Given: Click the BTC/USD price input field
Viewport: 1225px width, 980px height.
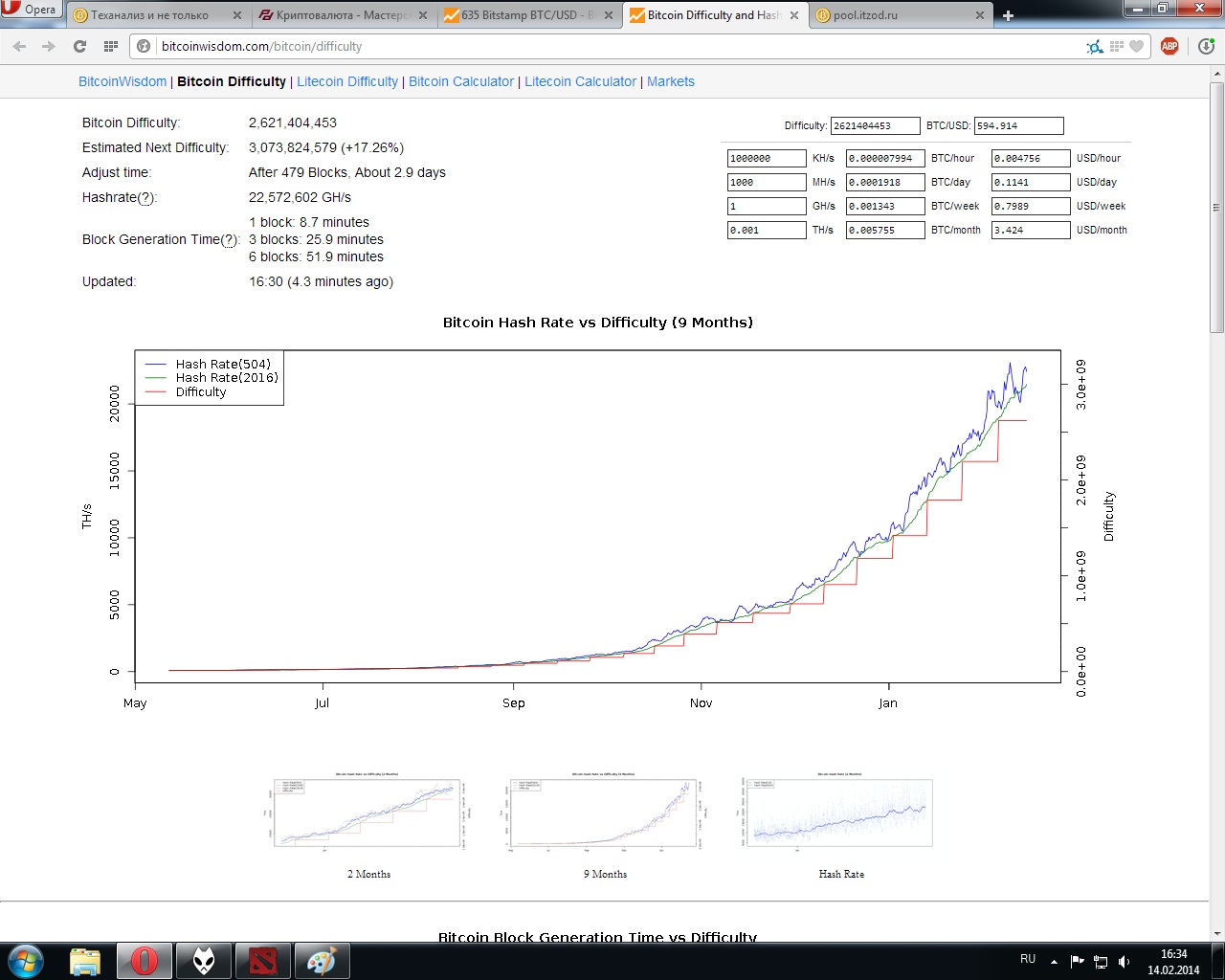Looking at the screenshot, I should (x=1018, y=125).
